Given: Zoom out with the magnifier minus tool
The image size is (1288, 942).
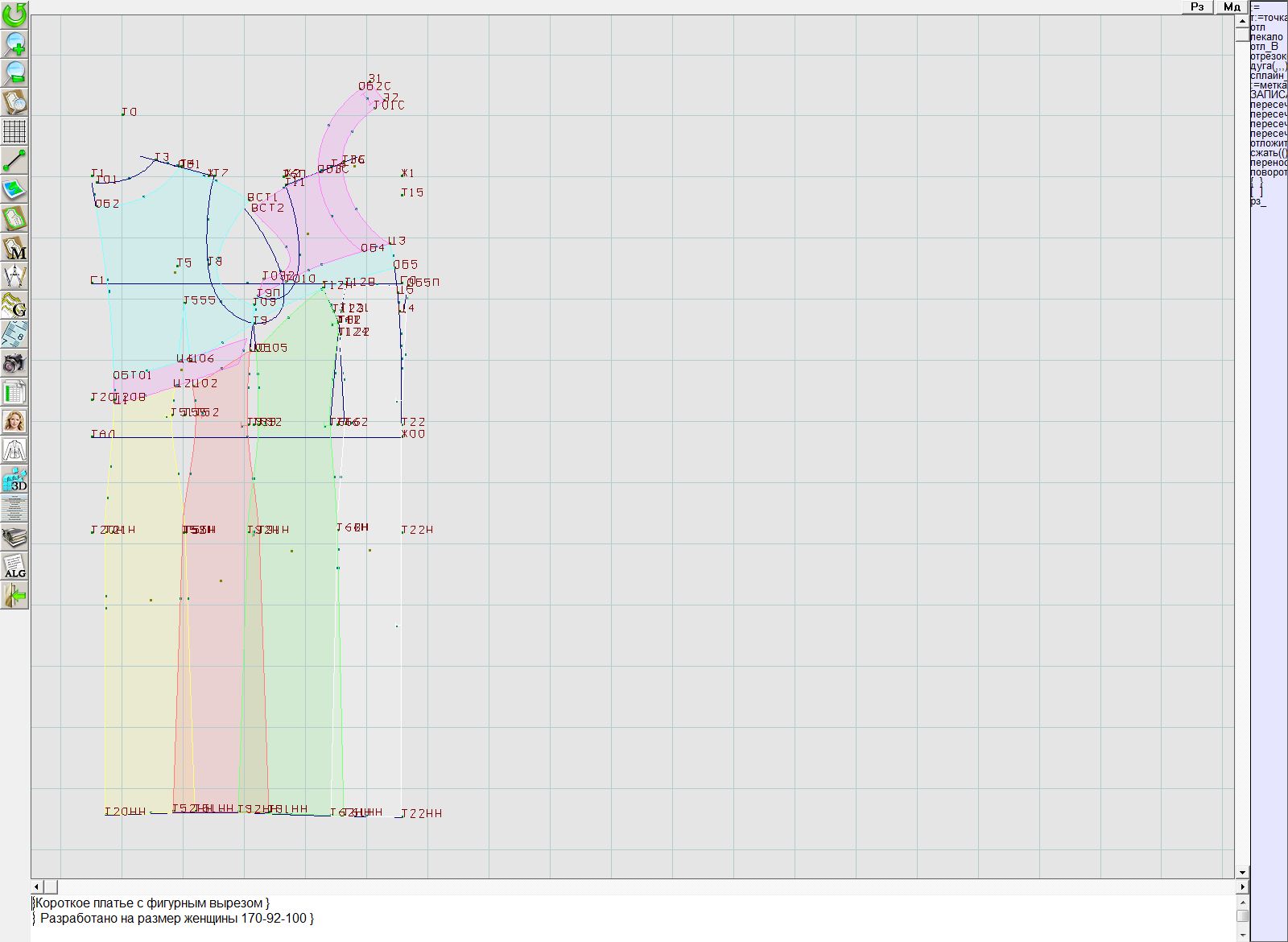Looking at the screenshot, I should click(x=14, y=72).
